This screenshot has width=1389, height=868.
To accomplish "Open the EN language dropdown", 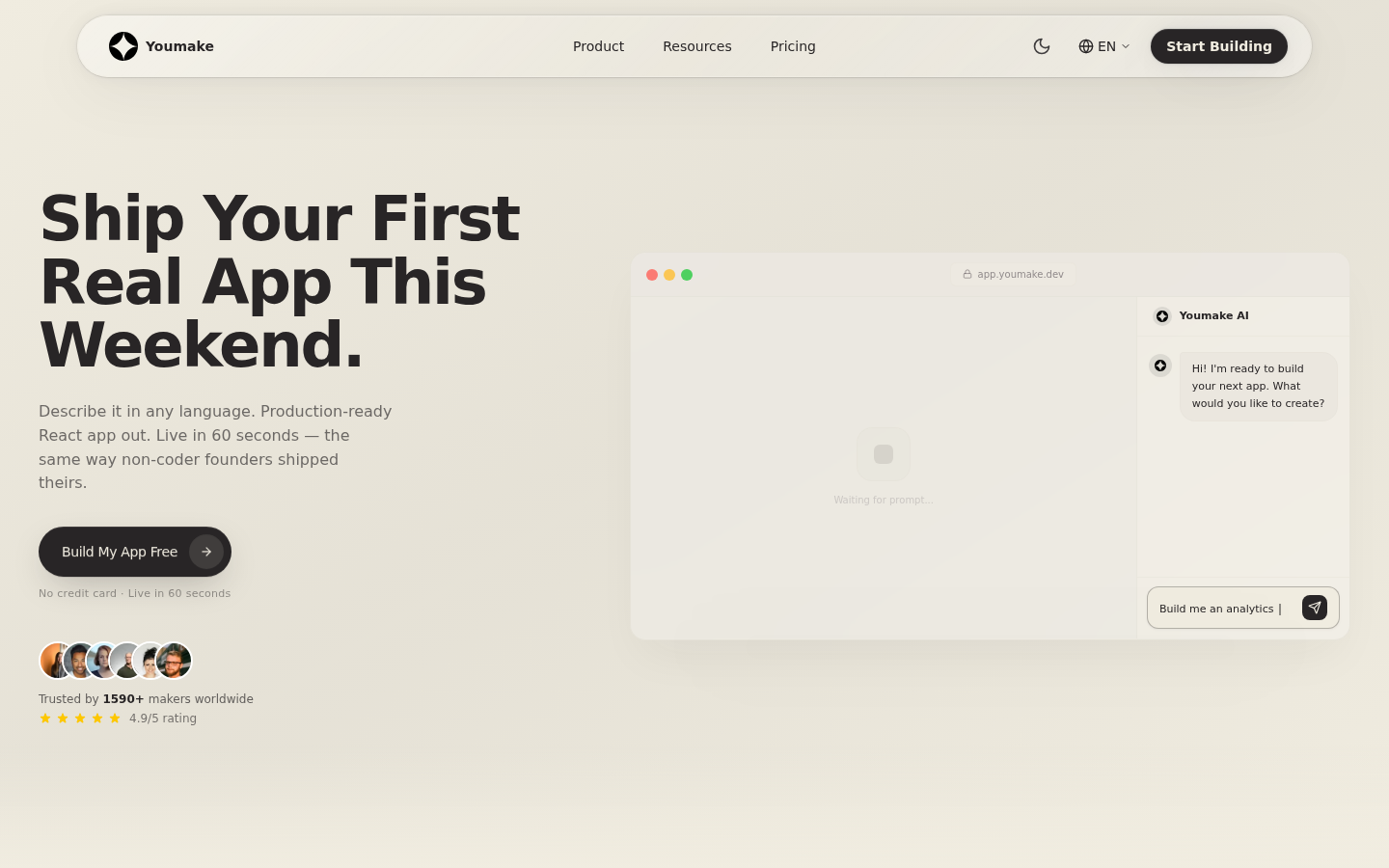I will click(1104, 46).
